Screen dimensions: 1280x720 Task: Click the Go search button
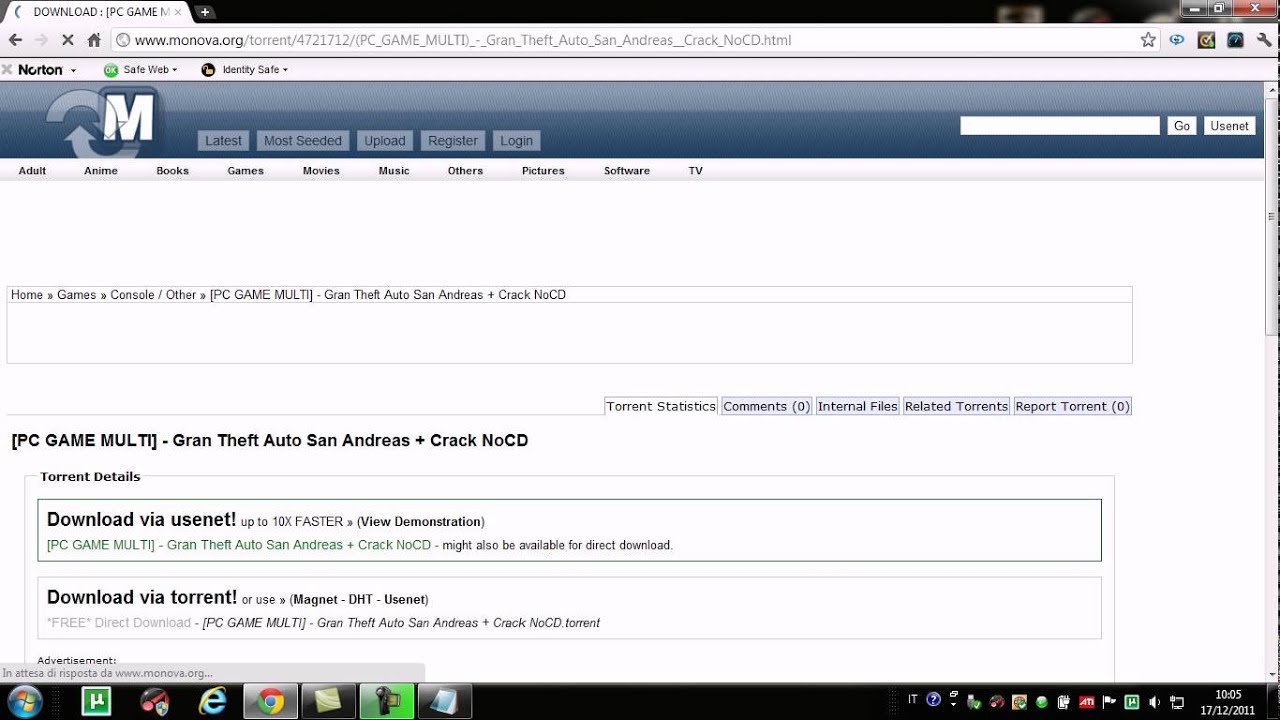(1182, 126)
